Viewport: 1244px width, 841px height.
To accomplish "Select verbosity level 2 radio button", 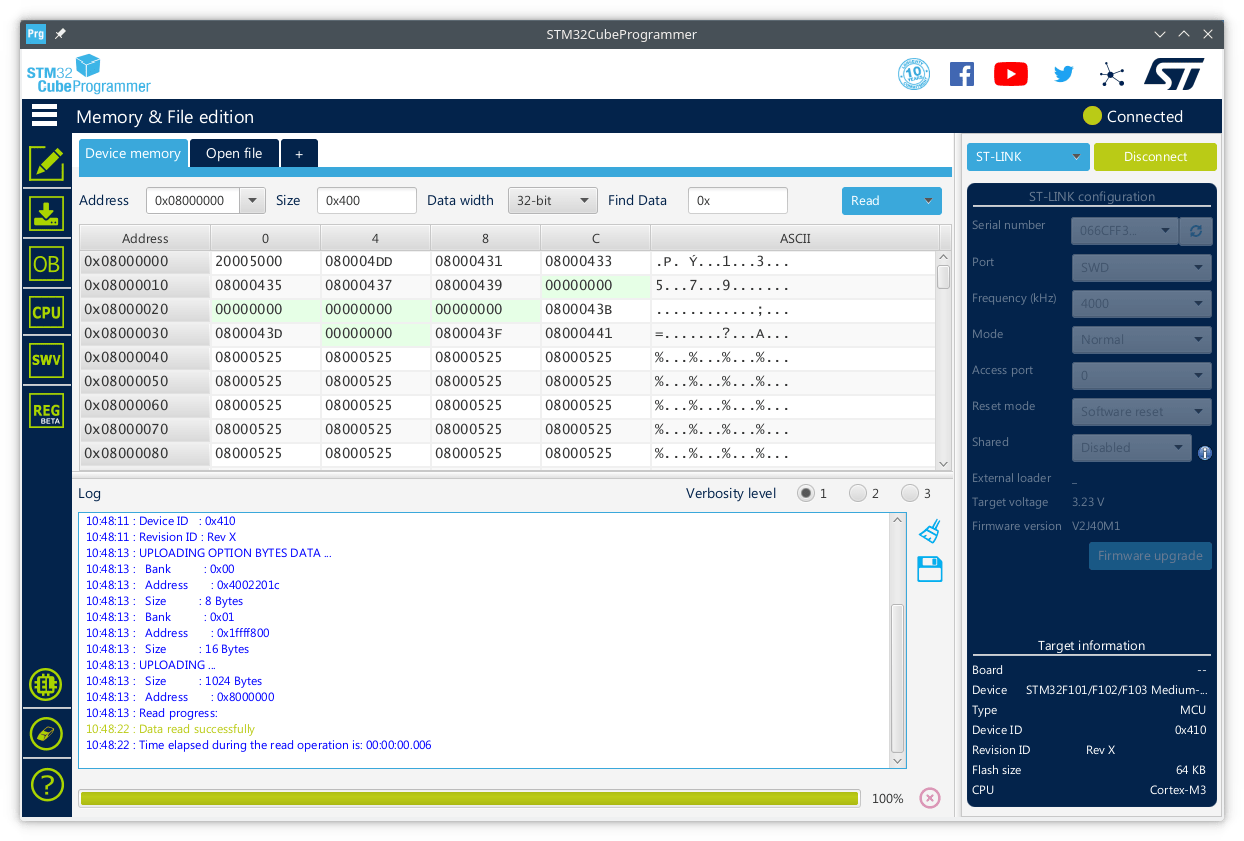I will [858, 493].
